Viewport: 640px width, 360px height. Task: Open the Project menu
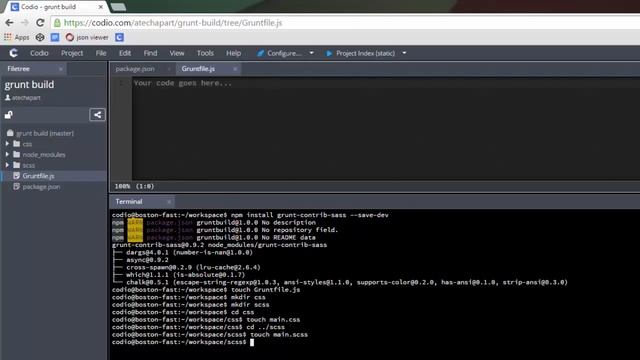coord(72,53)
